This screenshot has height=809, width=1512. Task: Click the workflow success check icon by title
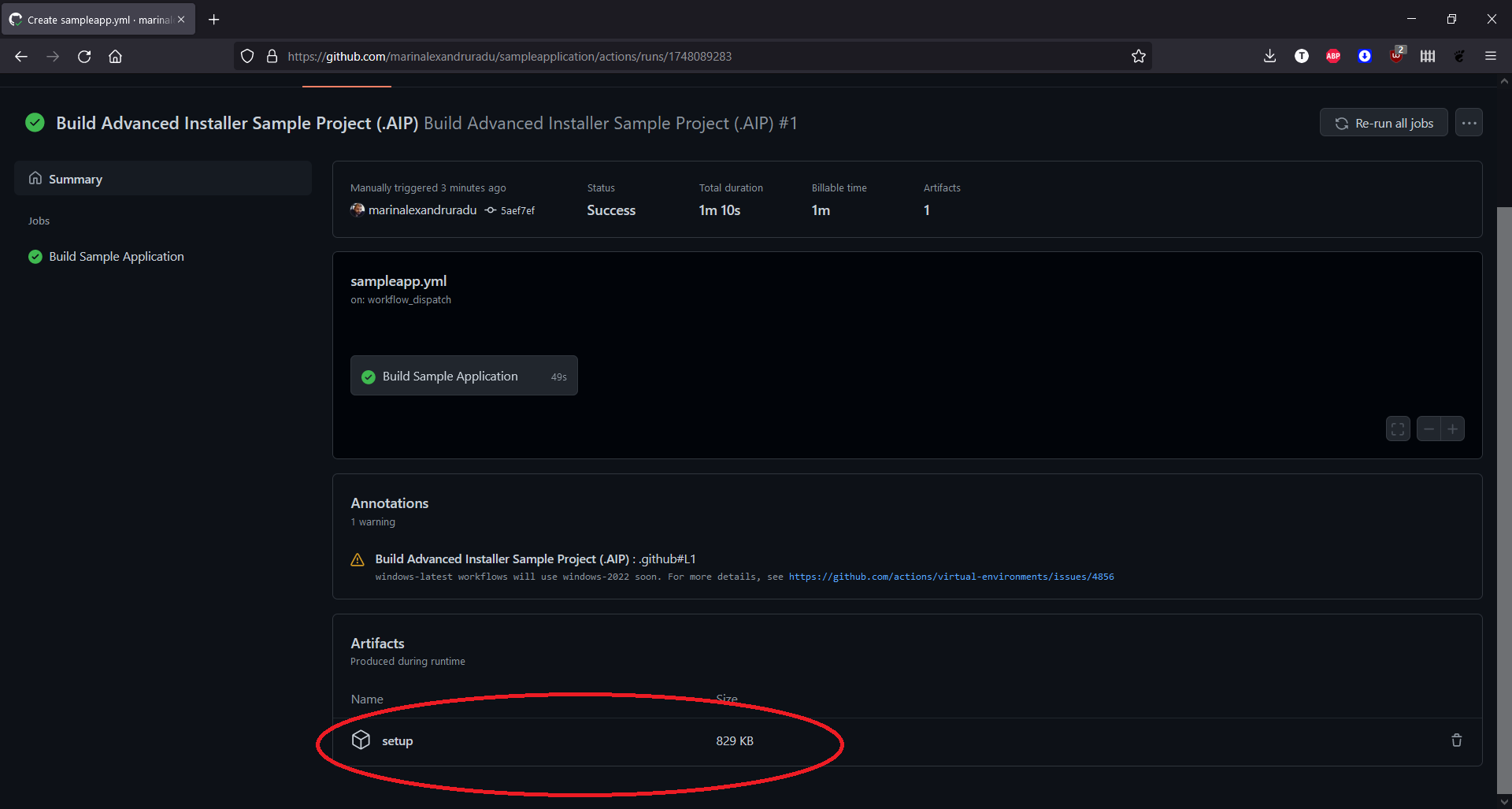pos(35,122)
